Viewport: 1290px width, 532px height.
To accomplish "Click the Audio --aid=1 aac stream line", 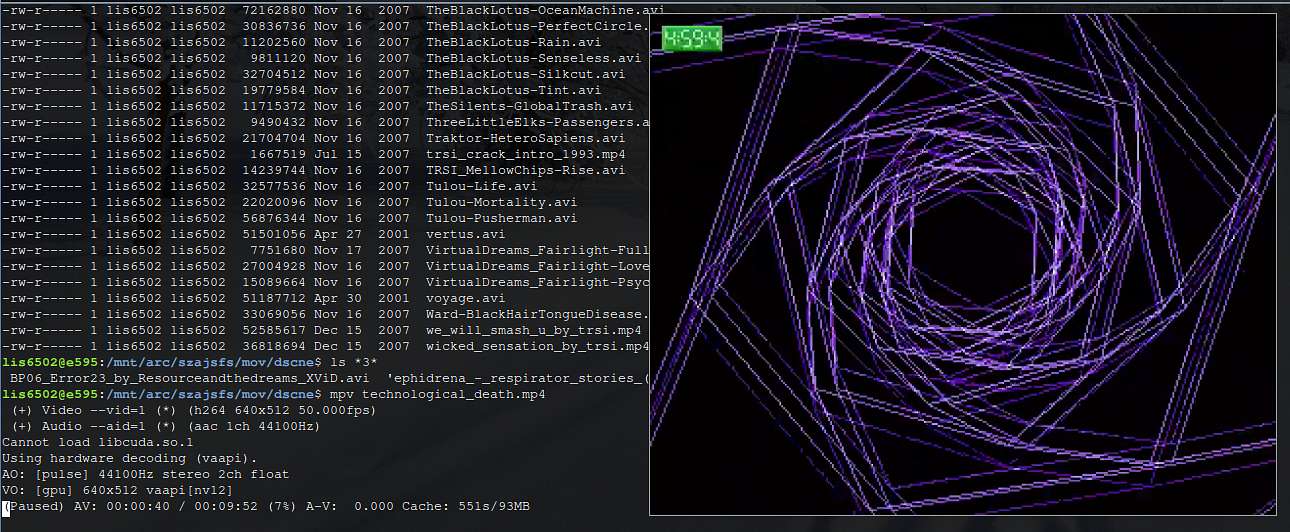I will (166, 426).
